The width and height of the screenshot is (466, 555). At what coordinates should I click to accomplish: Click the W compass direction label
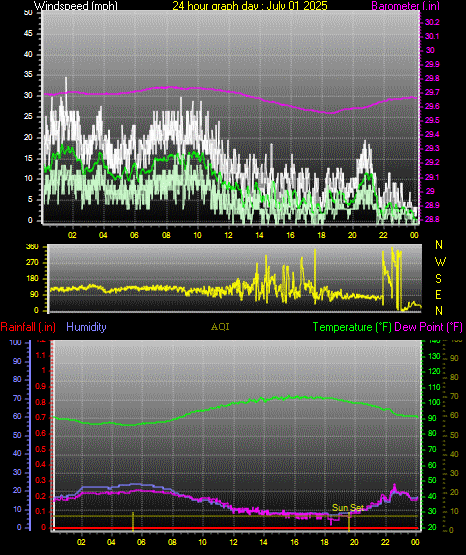pyautogui.click(x=440, y=262)
